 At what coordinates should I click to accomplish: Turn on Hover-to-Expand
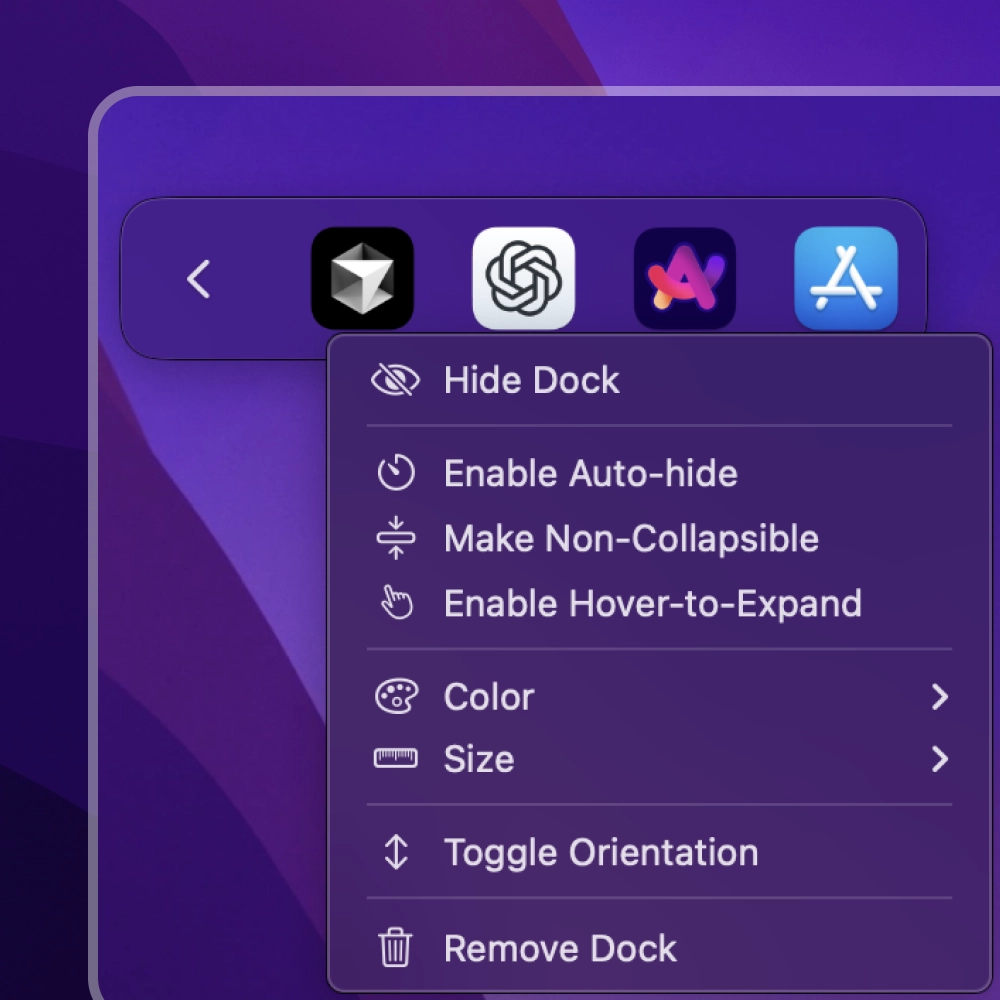tap(653, 603)
